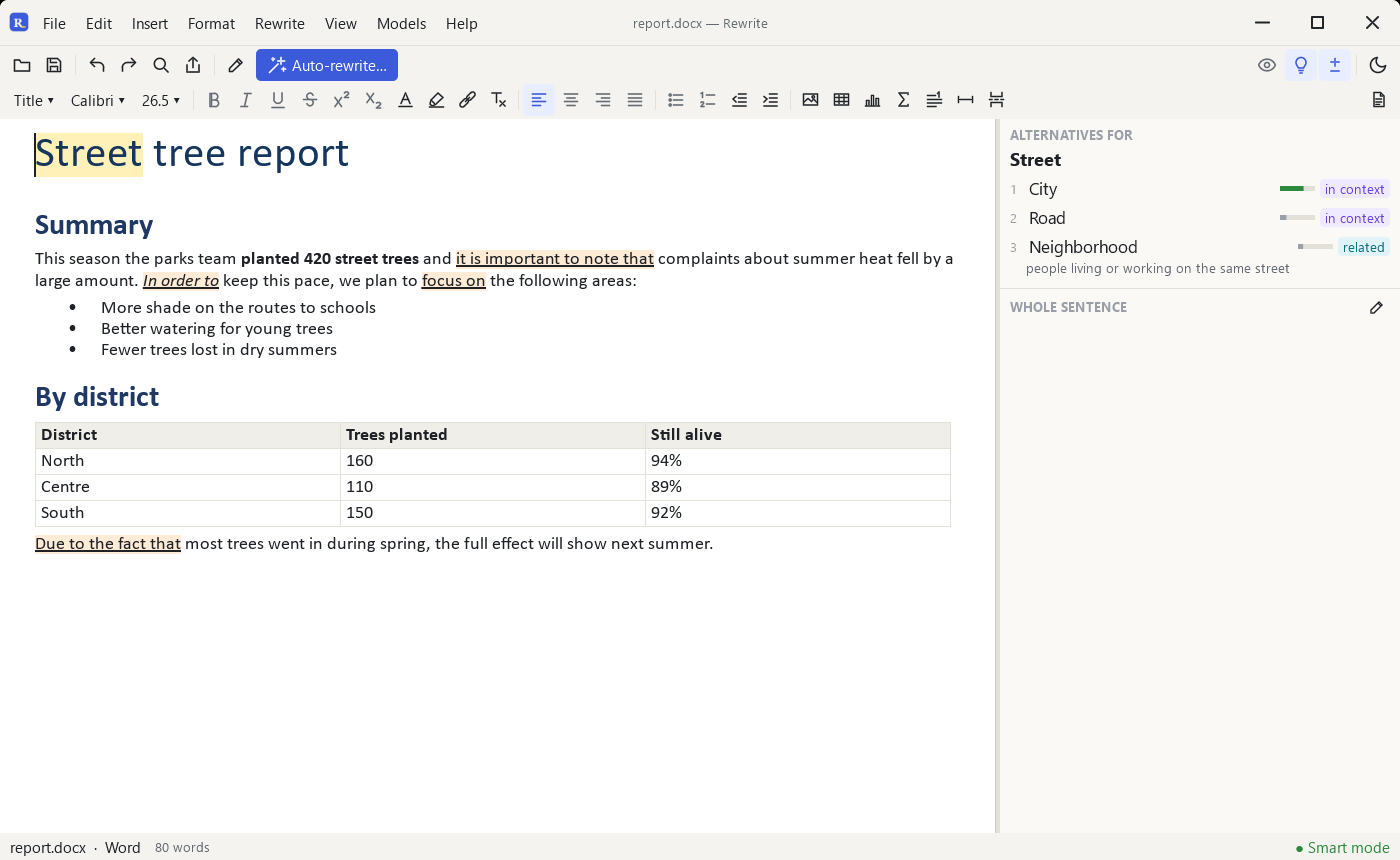Toggle the plus-minus changes view button
This screenshot has width=1400, height=860.
pyautogui.click(x=1335, y=66)
